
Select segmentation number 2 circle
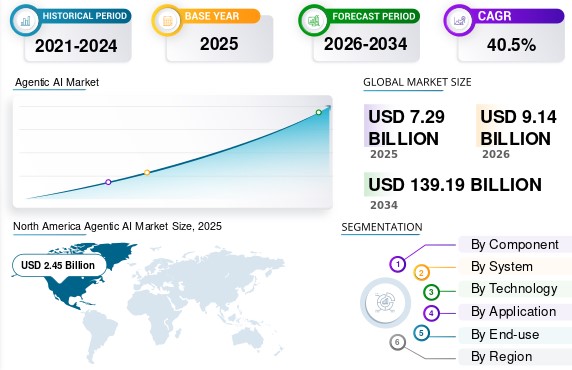point(421,273)
